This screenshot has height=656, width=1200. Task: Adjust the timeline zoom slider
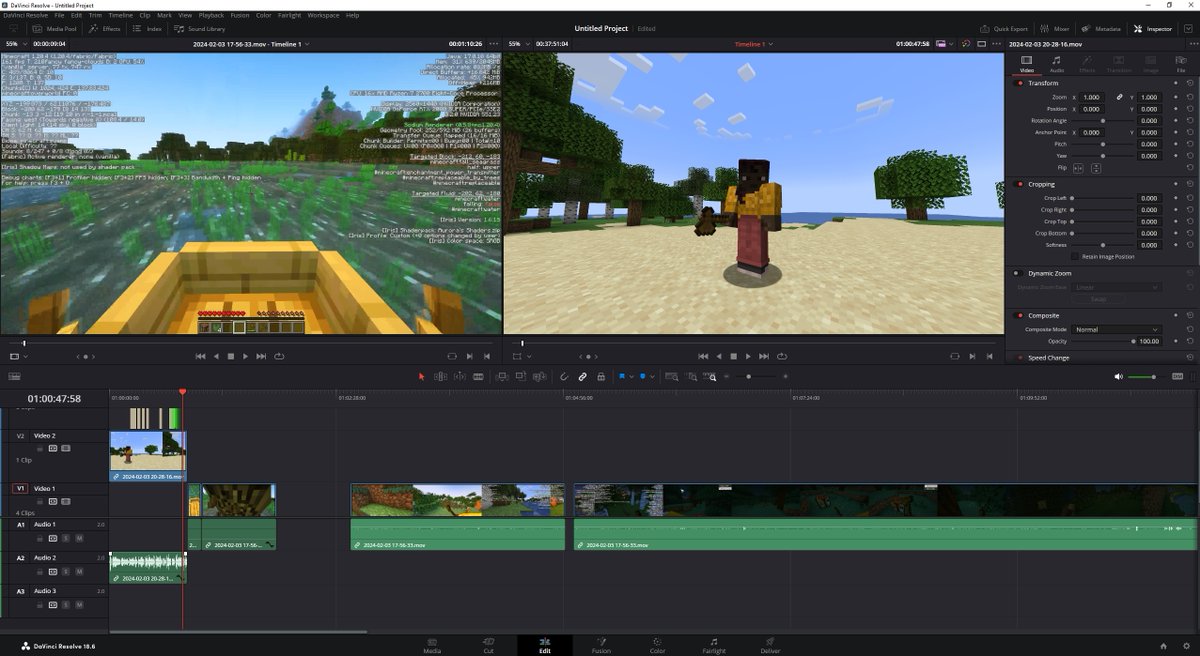coord(755,376)
